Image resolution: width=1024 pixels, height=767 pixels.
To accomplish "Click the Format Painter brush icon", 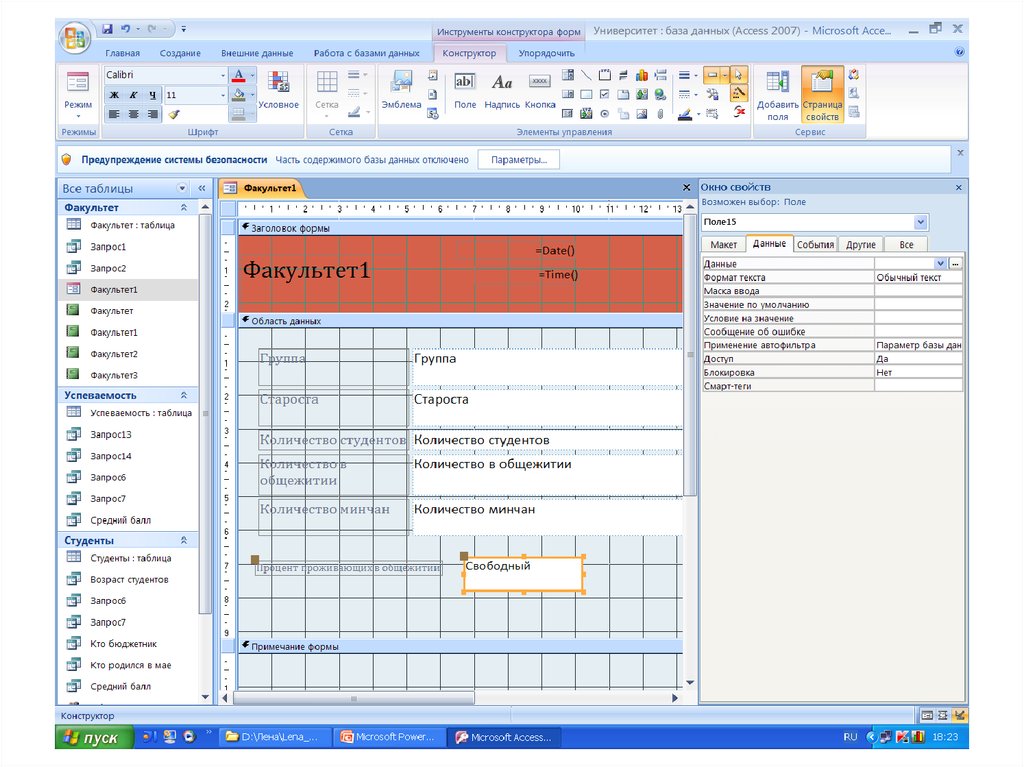I will pos(173,114).
